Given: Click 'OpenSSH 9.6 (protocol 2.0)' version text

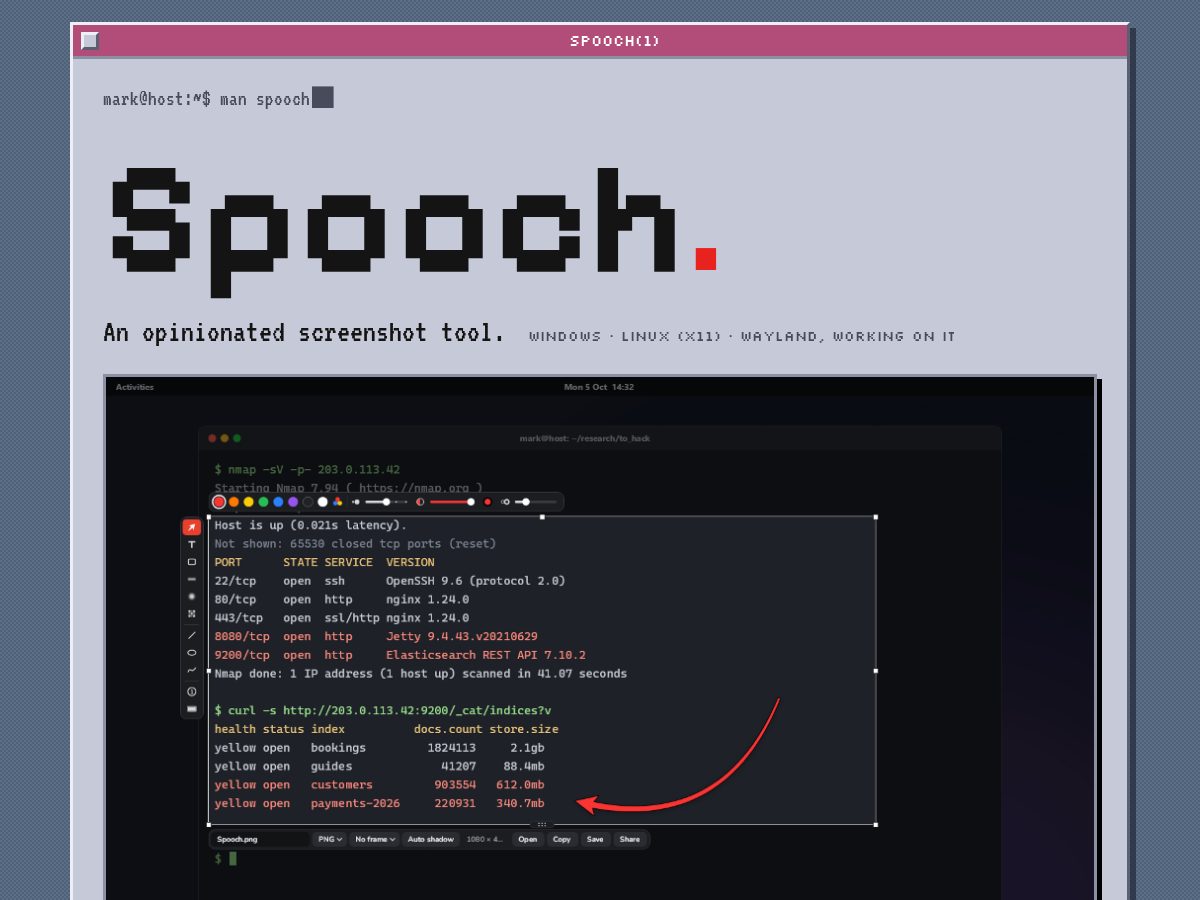Looking at the screenshot, I should pyautogui.click(x=476, y=581).
